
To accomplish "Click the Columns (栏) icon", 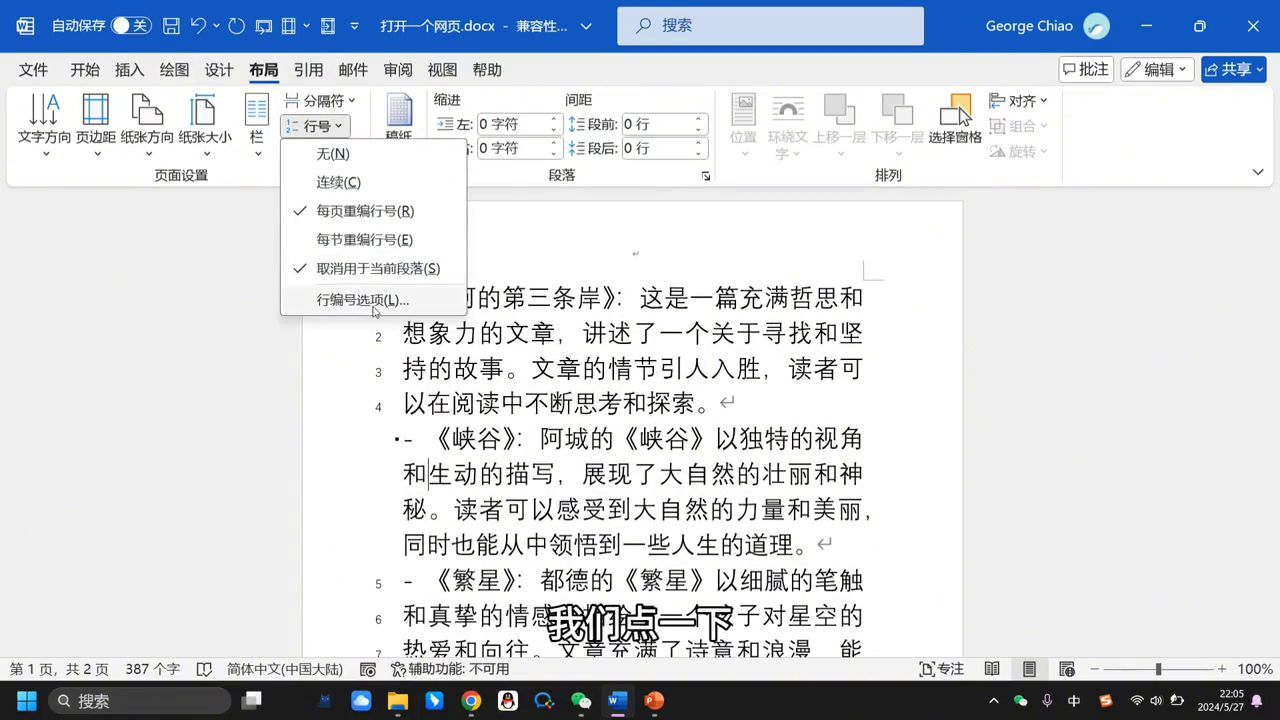I will coord(257,112).
